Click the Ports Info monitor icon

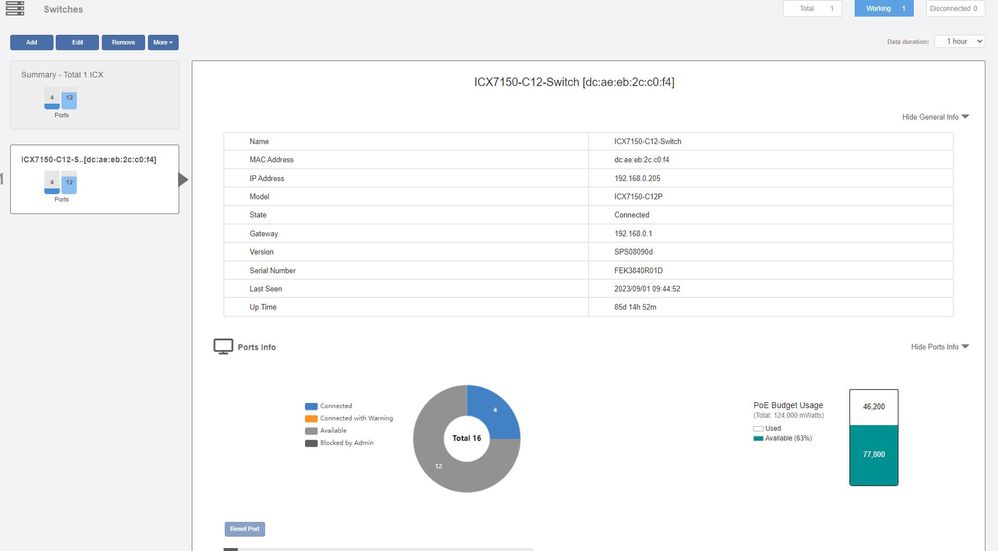223,346
